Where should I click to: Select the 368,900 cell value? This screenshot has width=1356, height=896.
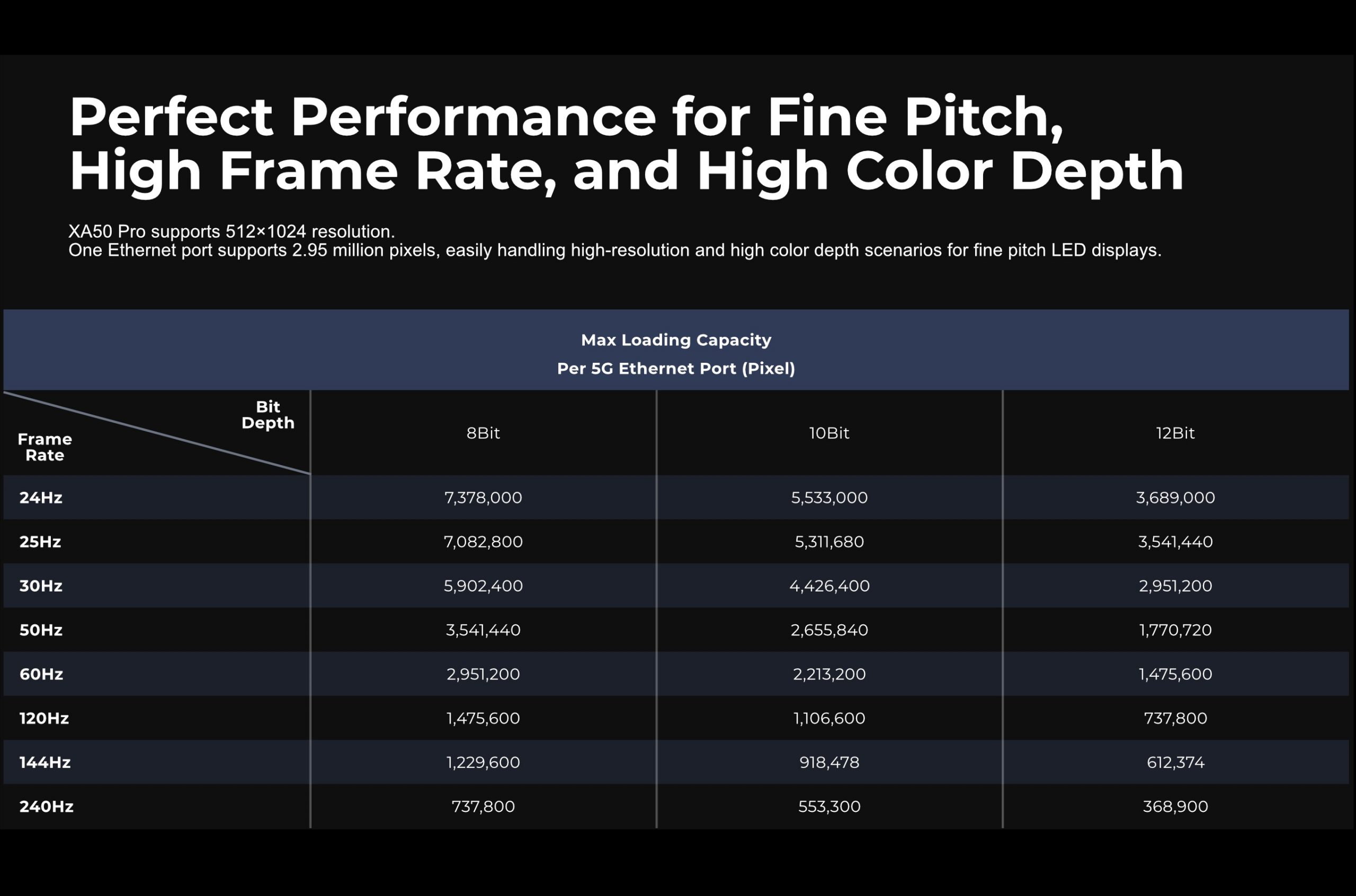coord(1175,807)
